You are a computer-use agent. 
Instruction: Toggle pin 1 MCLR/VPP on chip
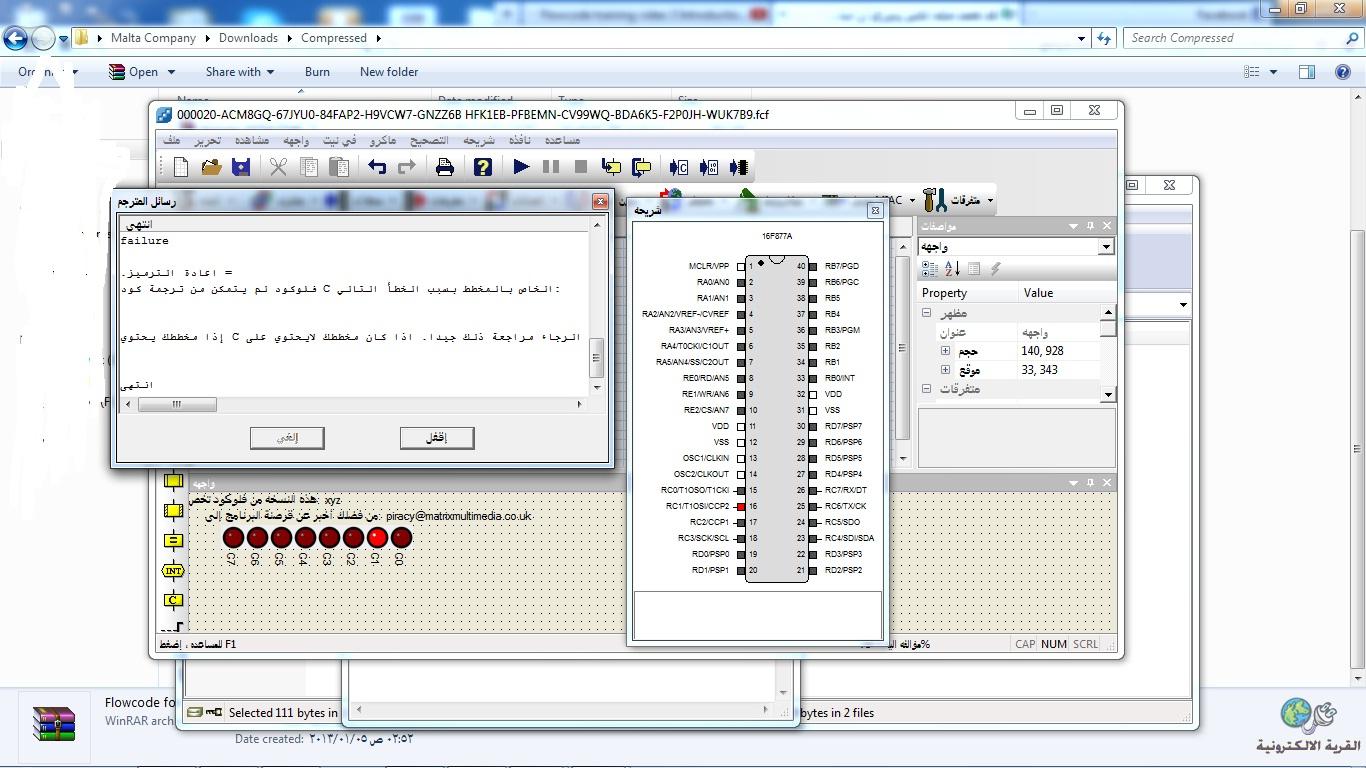741,267
